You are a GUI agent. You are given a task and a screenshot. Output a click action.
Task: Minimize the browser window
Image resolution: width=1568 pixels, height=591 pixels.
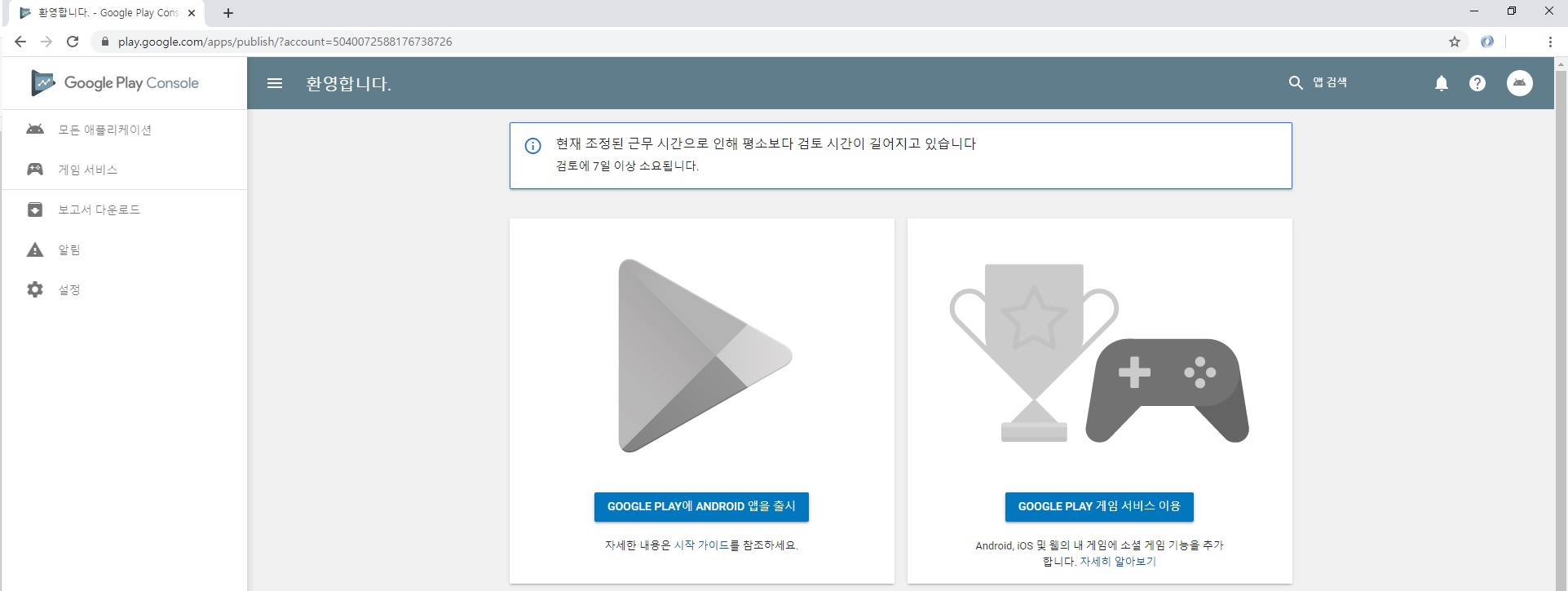click(1474, 11)
